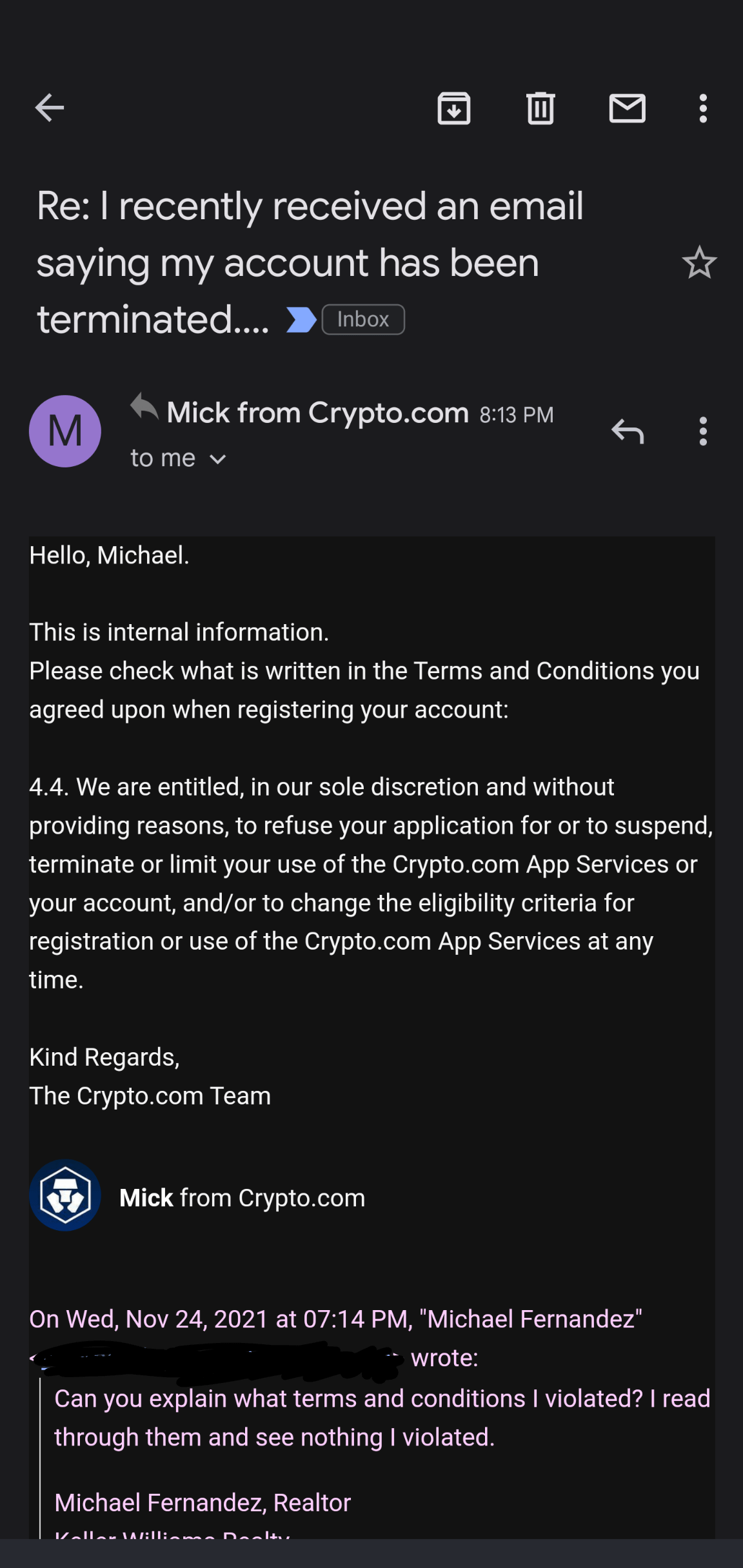This screenshot has height=1568, width=743.
Task: Open sender's purple M avatar
Action: (65, 431)
